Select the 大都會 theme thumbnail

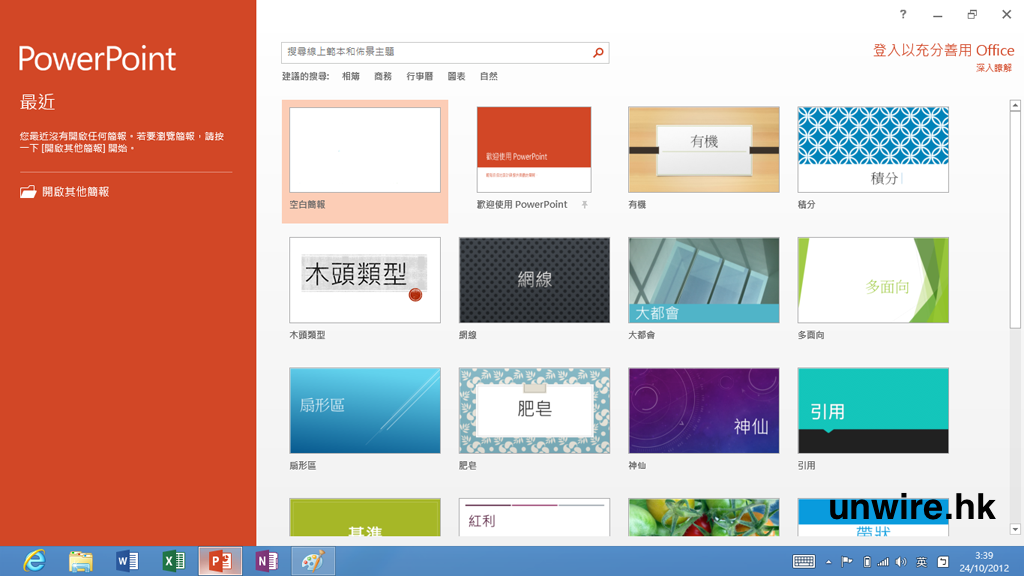tap(703, 280)
